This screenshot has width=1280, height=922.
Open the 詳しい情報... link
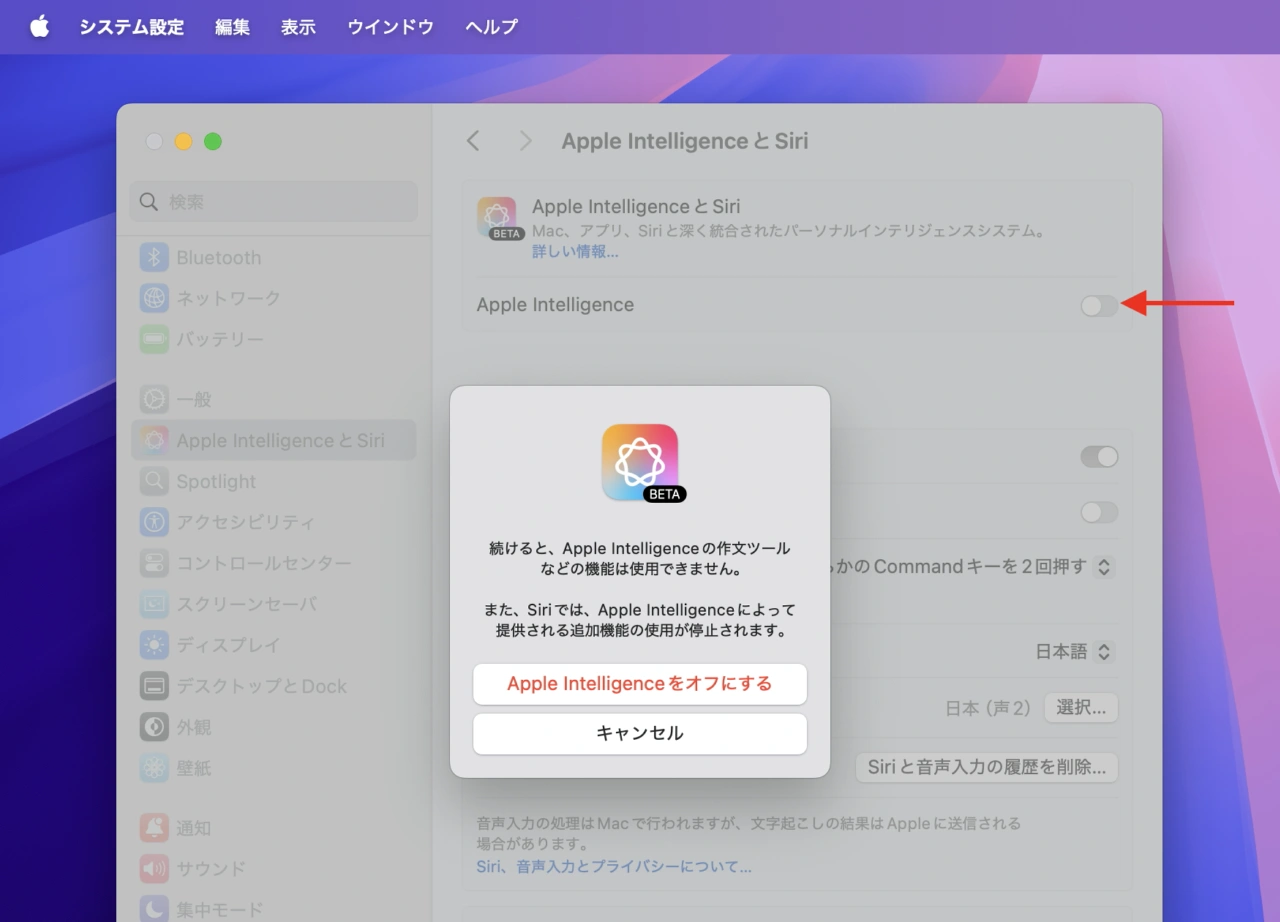pos(575,252)
